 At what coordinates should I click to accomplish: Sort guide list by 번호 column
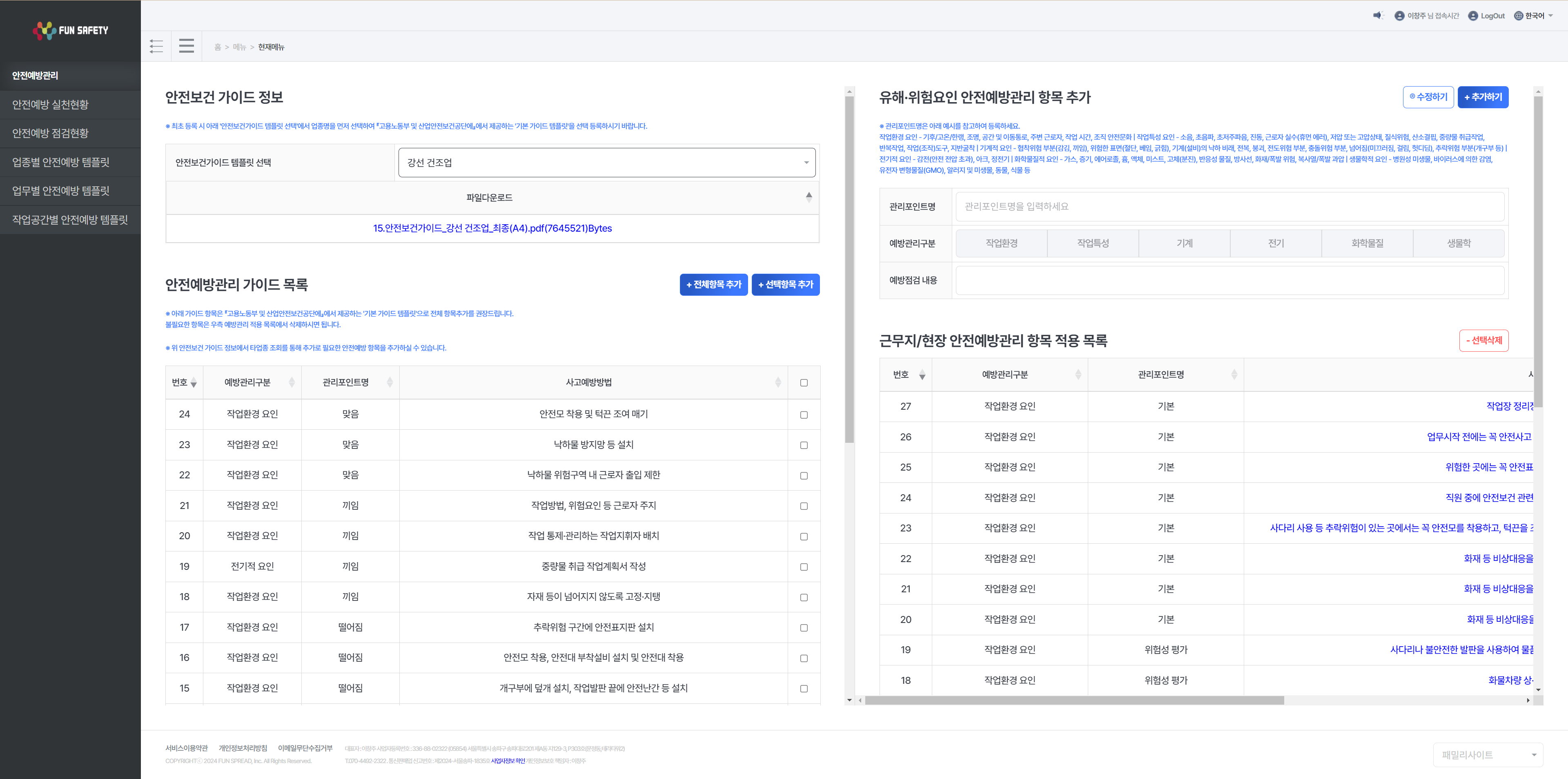tap(194, 382)
